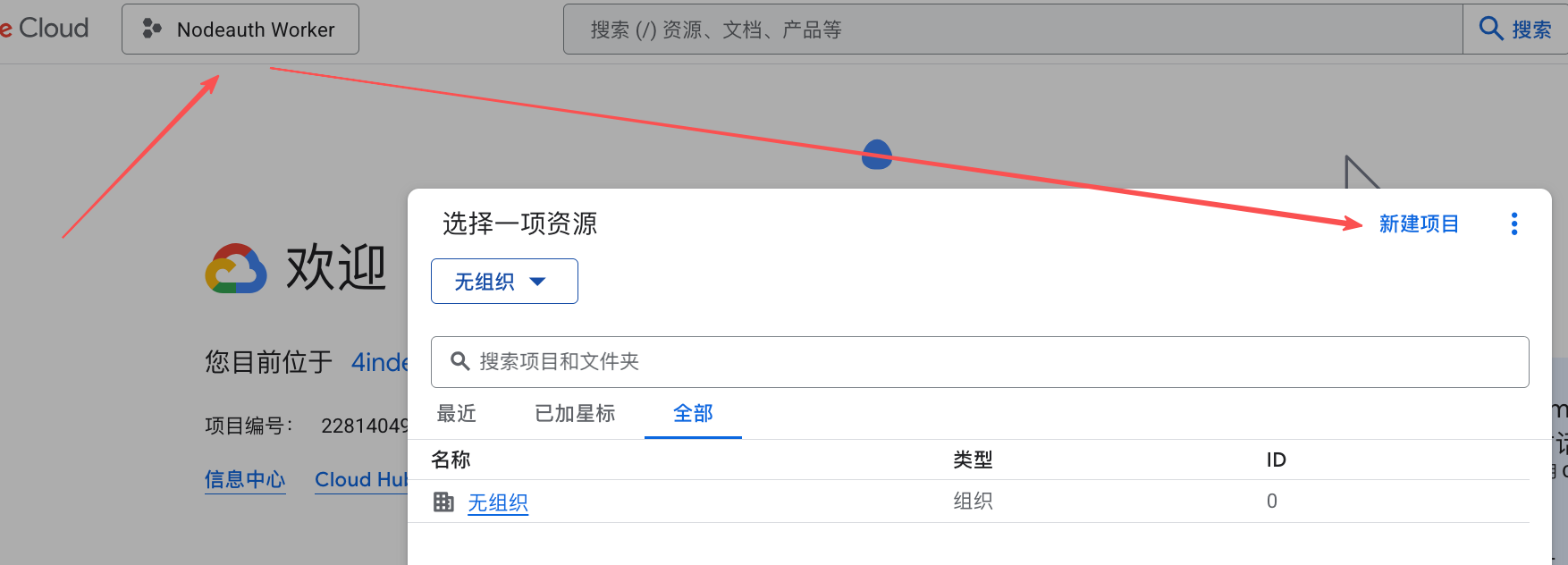Focus the top 搜索资源、文档、产品 search bar
This screenshot has width=1568, height=565.
click(1010, 30)
